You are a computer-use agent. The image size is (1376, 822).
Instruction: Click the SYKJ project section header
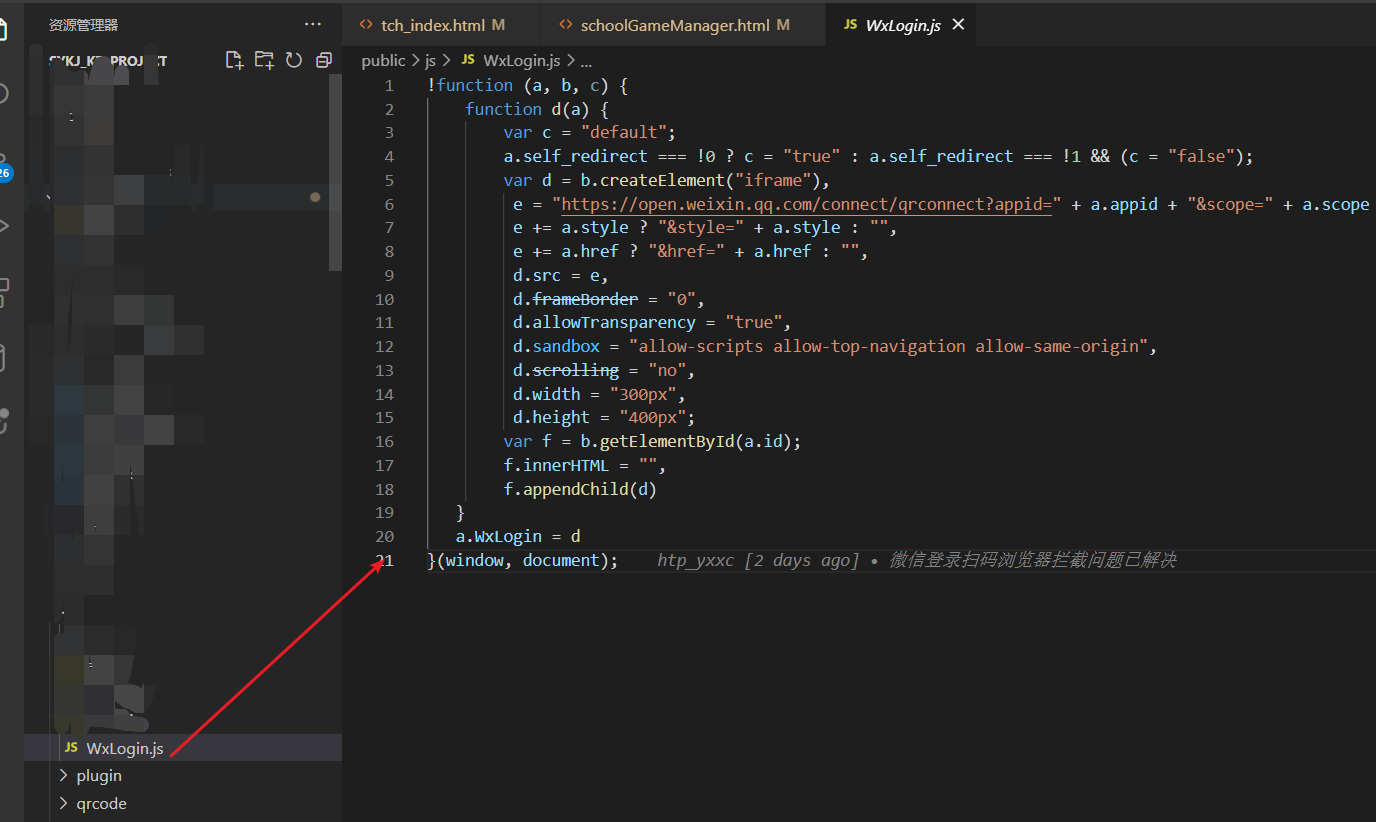[x=108, y=61]
